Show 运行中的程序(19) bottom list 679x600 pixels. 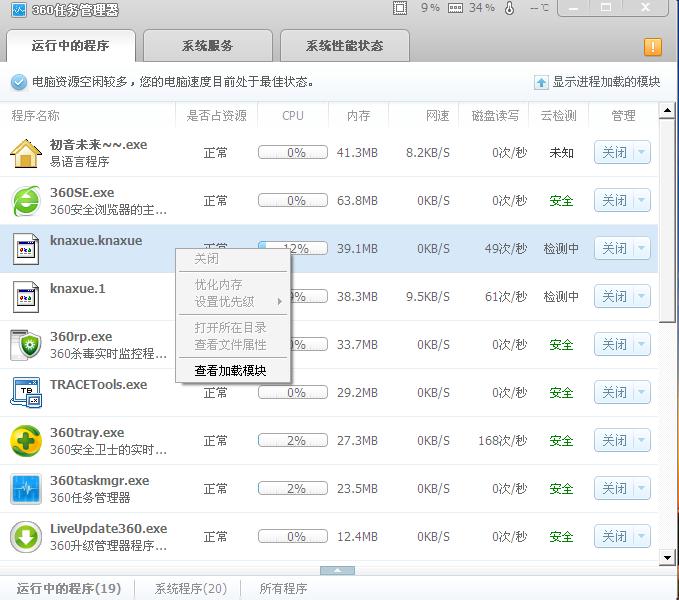click(69, 589)
